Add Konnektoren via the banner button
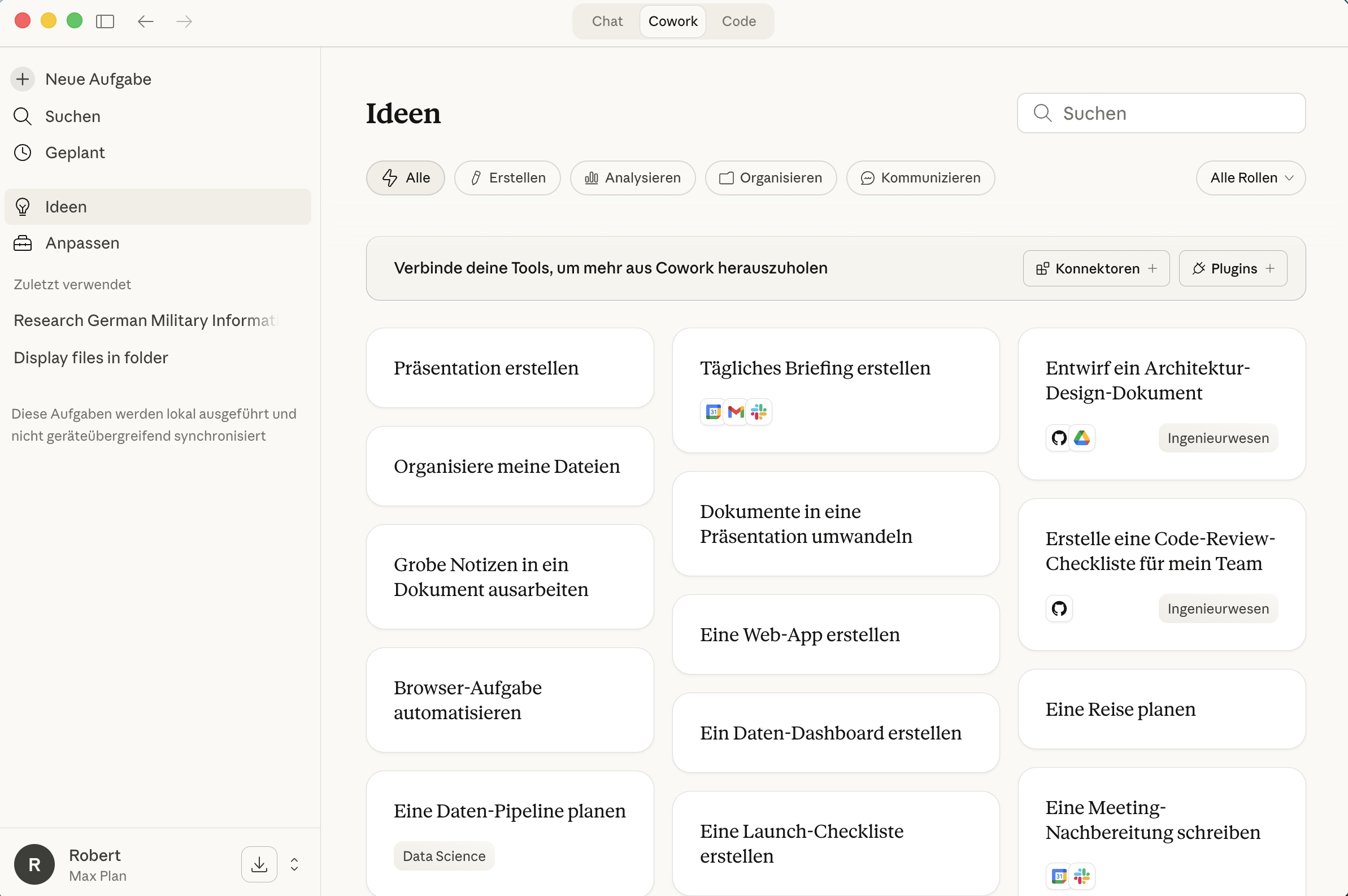 (x=1096, y=268)
